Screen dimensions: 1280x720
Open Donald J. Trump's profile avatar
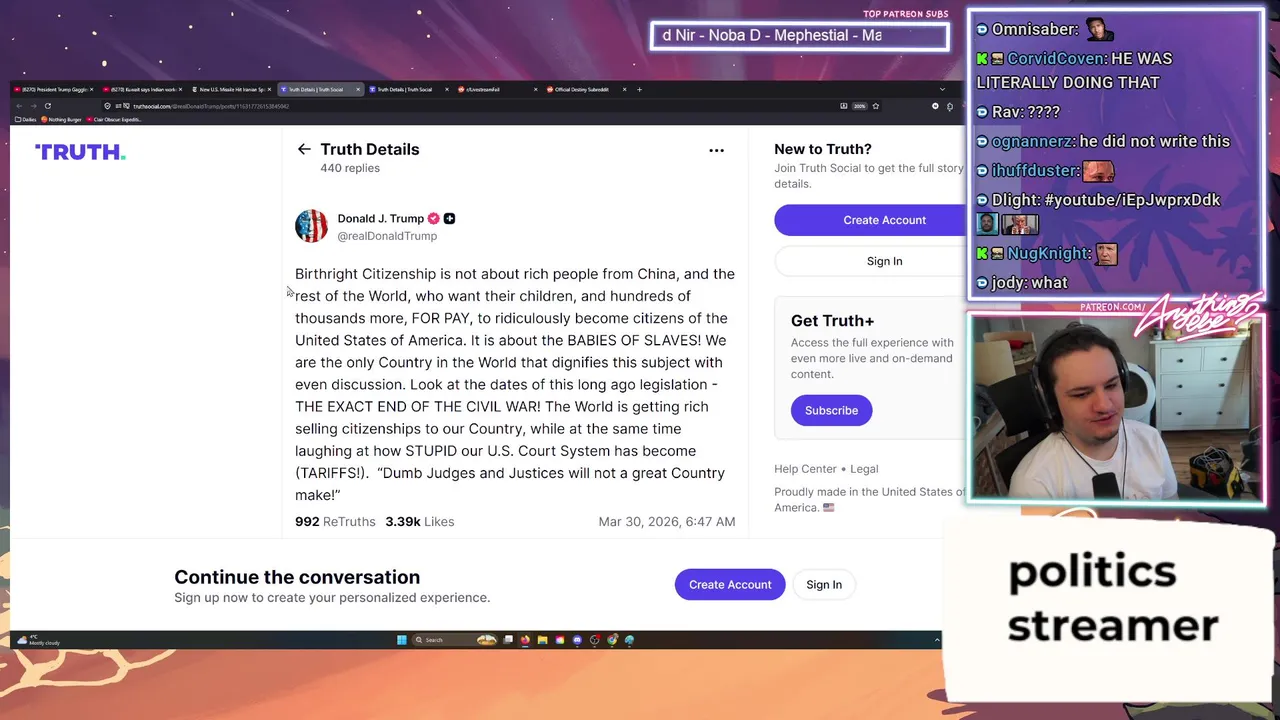point(311,226)
